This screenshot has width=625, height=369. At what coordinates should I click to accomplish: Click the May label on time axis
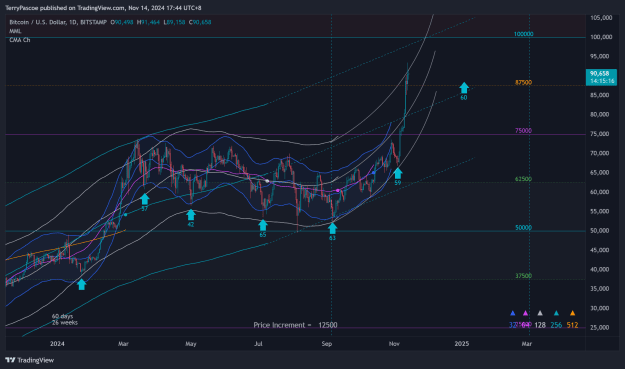191,343
